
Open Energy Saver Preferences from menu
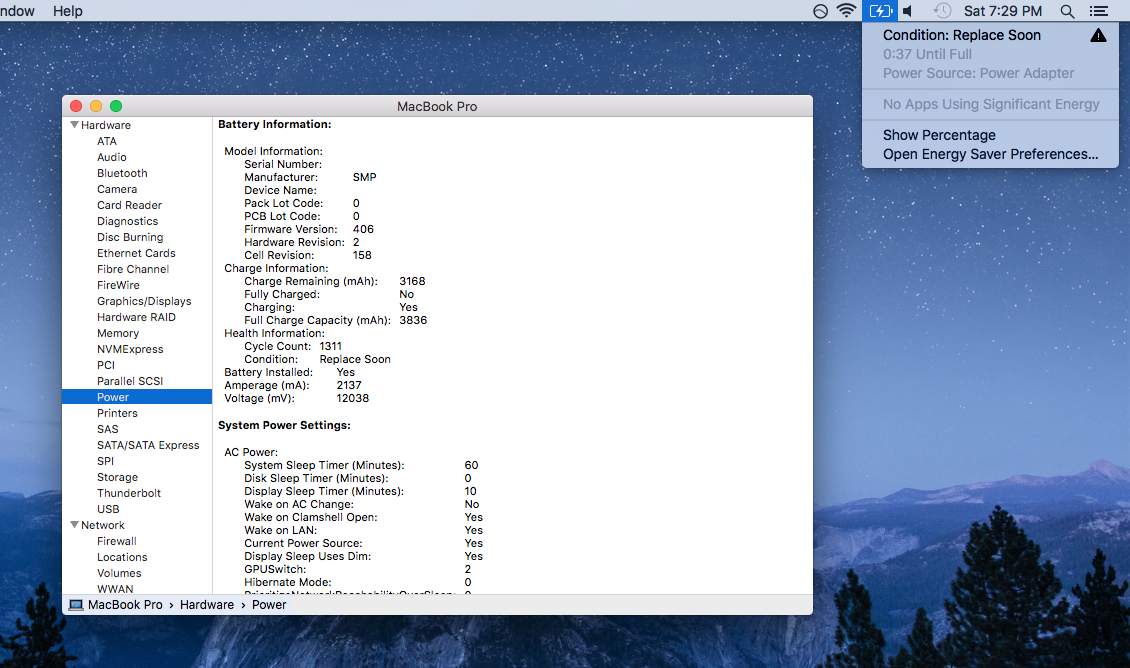click(x=990, y=154)
